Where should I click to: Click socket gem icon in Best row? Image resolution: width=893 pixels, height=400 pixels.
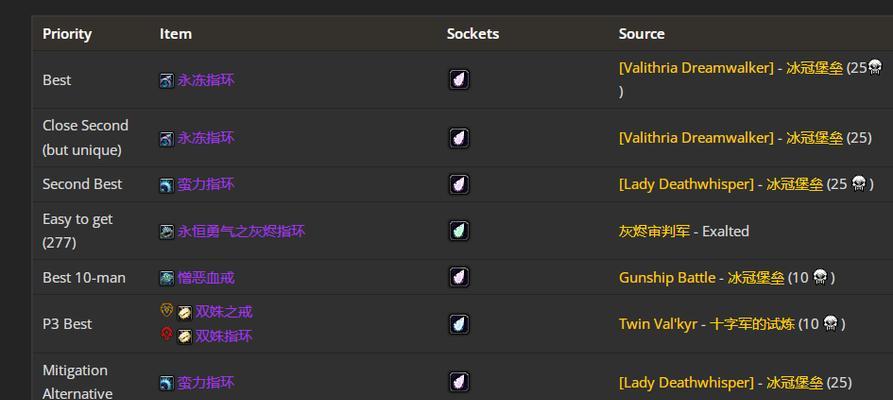[458, 80]
